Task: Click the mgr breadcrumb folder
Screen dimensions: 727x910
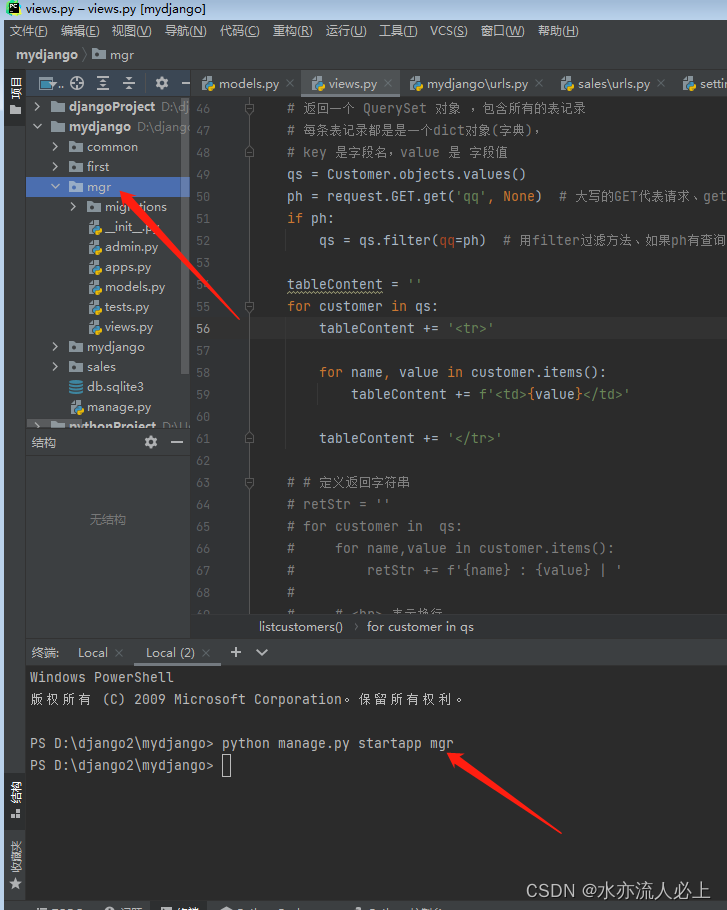Action: point(113,55)
